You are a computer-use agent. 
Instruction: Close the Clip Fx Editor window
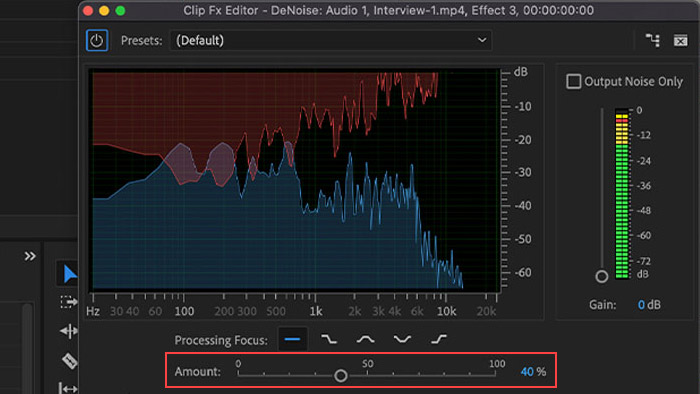click(88, 11)
